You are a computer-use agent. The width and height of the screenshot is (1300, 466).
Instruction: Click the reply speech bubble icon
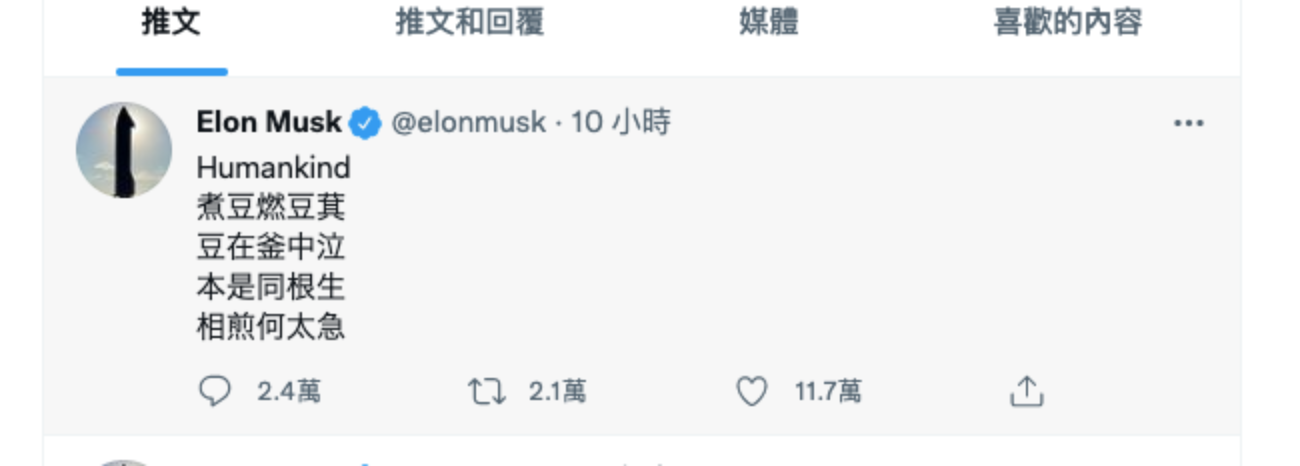[x=214, y=391]
